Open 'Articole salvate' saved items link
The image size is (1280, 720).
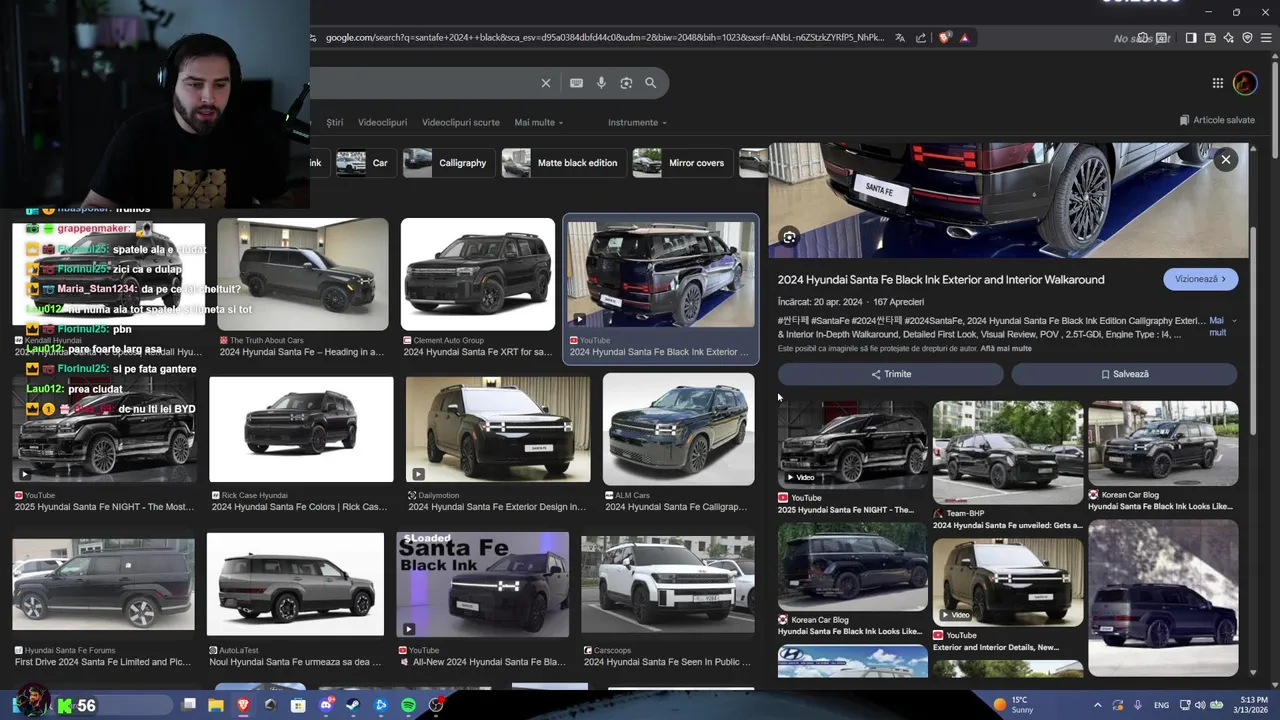pyautogui.click(x=1217, y=120)
